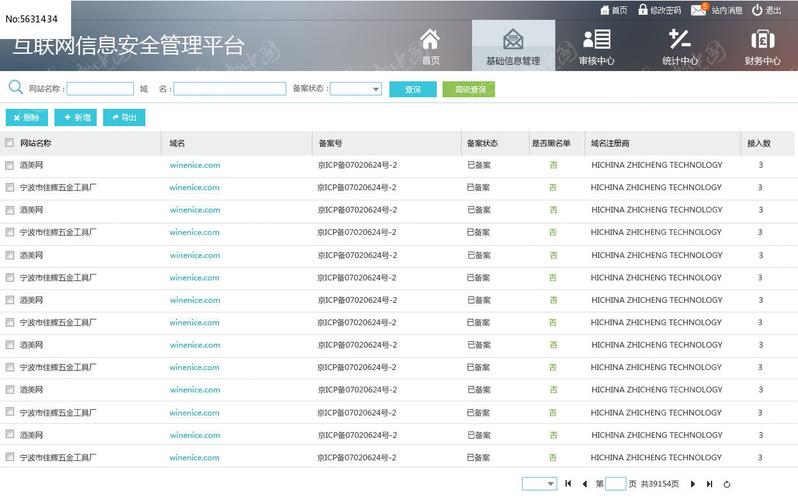Image resolution: width=798 pixels, height=500 pixels.
Task: Click the 是否黑名单 column header
Action: pos(551,143)
